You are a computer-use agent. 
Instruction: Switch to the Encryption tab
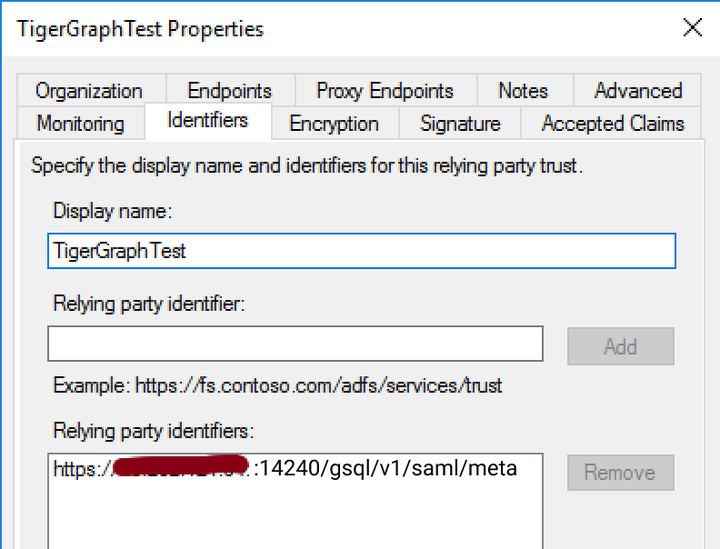pyautogui.click(x=335, y=123)
